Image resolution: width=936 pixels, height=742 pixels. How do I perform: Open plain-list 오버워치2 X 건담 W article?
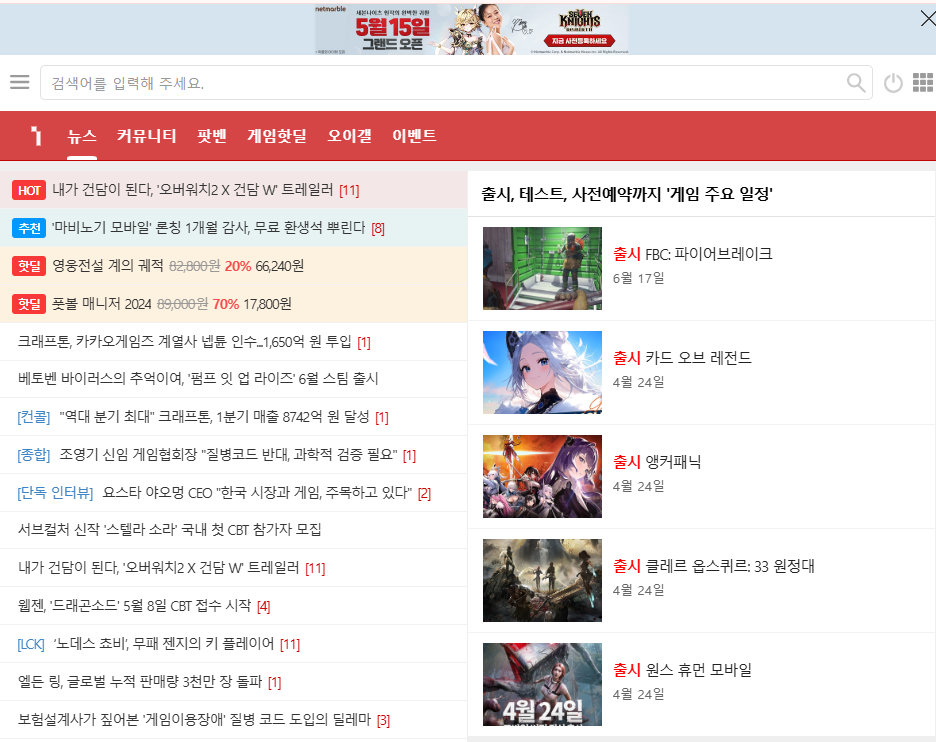(159, 568)
